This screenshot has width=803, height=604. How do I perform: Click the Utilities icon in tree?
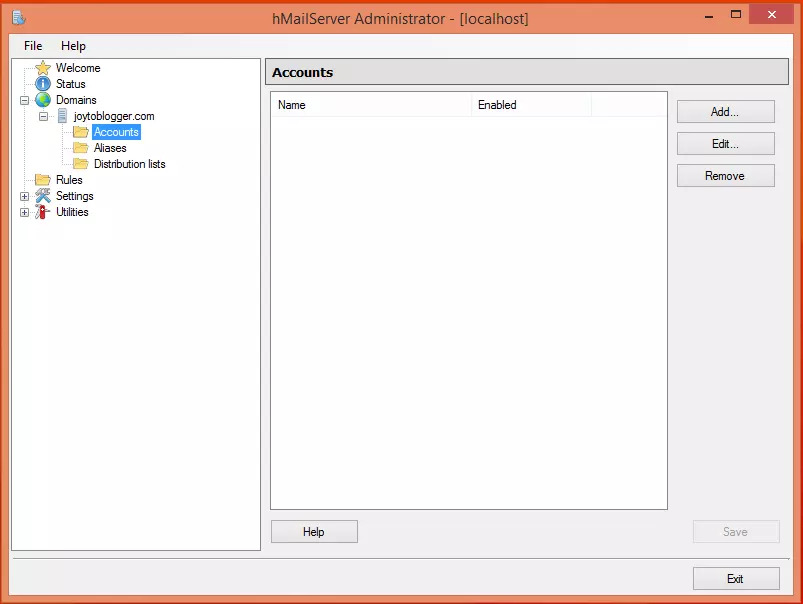tap(43, 212)
